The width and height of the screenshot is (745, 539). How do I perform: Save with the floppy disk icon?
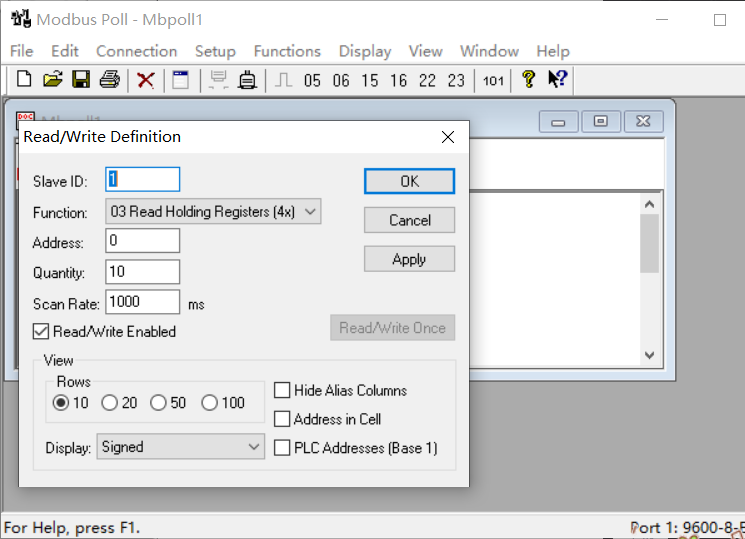pos(81,79)
